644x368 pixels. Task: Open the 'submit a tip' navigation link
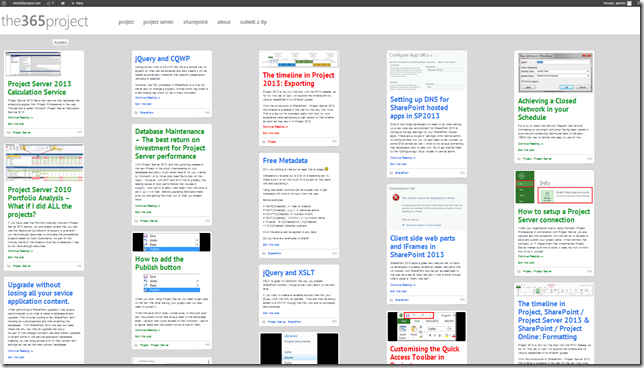pyautogui.click(x=253, y=22)
